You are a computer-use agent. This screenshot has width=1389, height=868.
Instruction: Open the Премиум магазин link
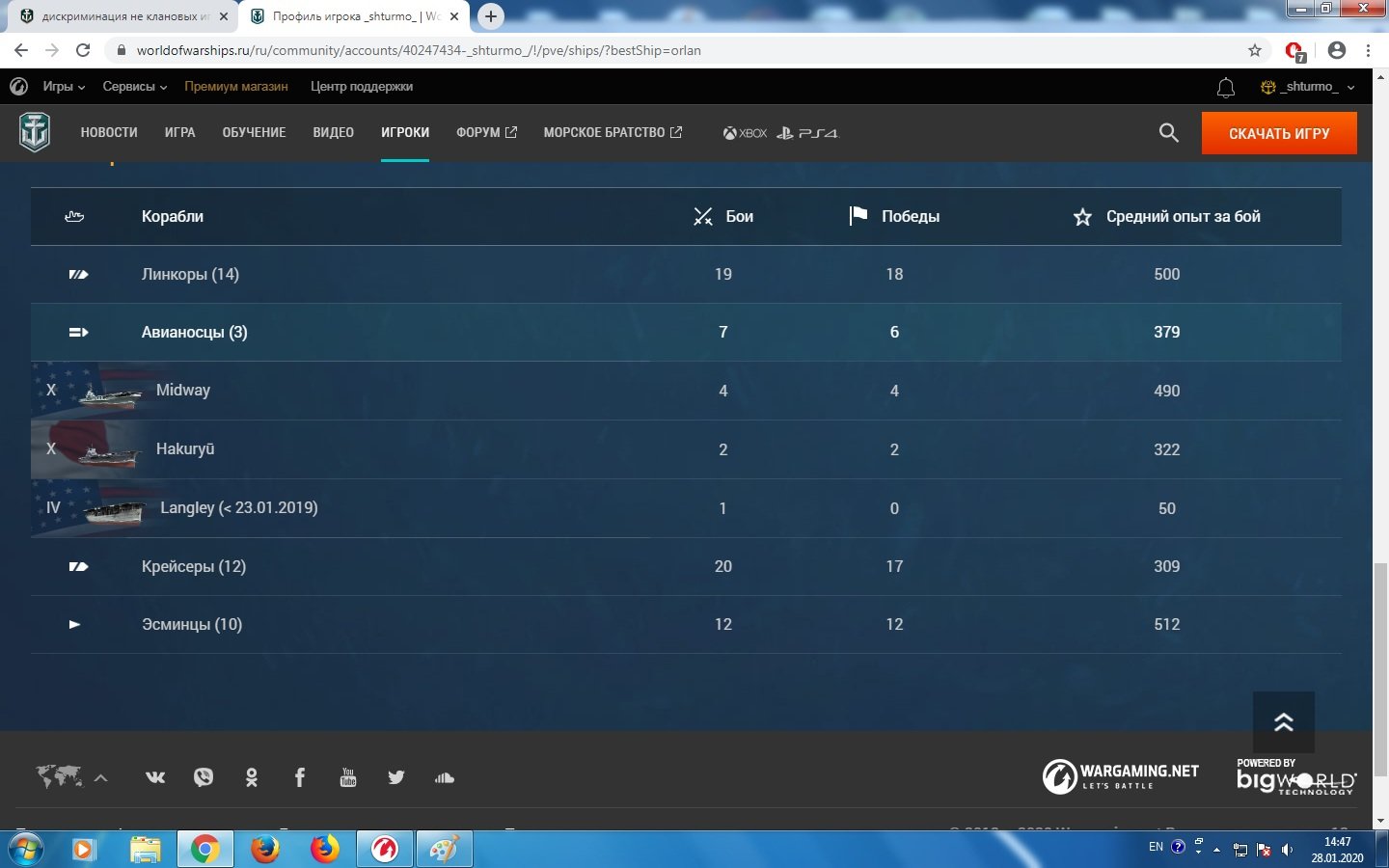(236, 87)
